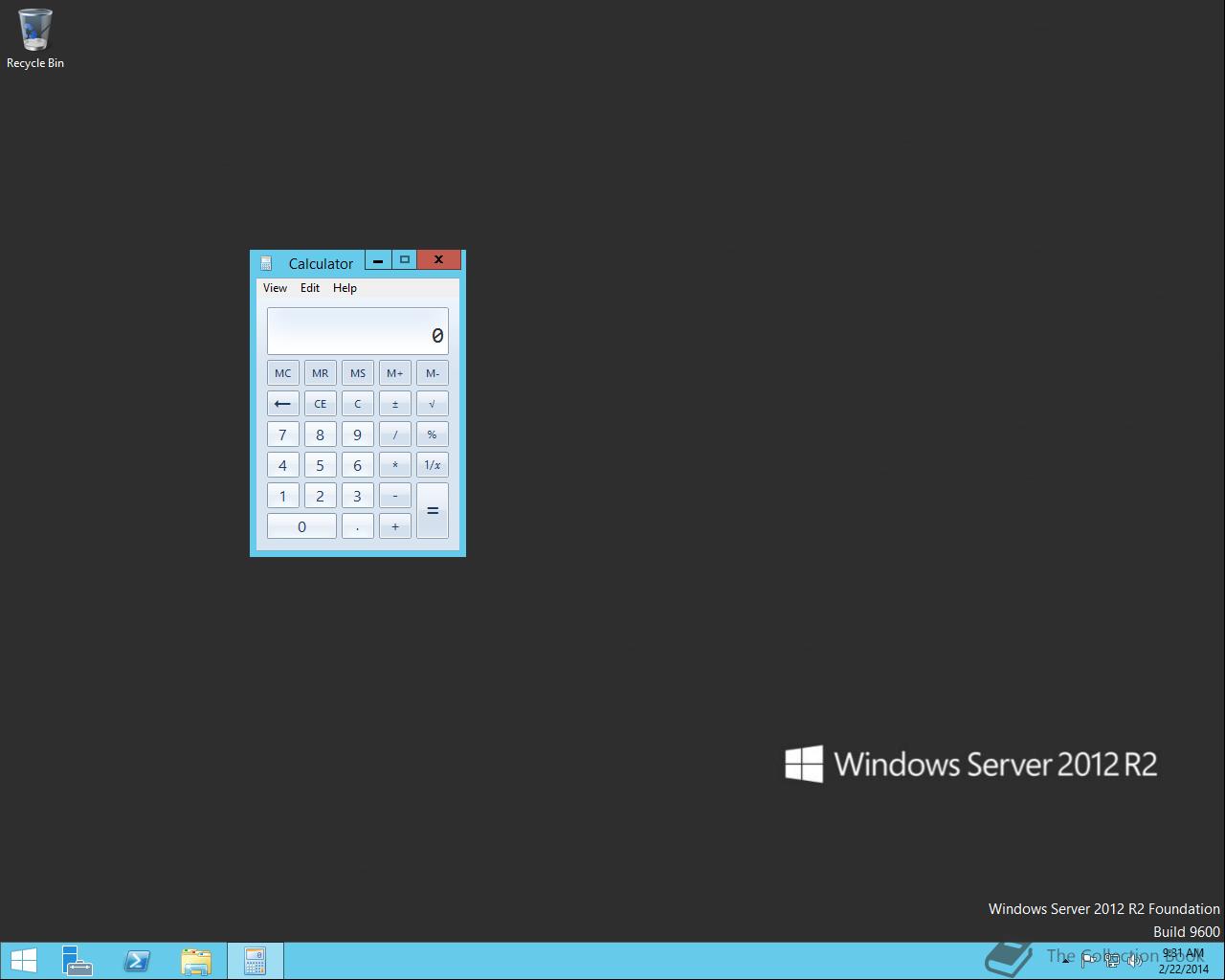Open the View menu in Calculator
1225x980 pixels.
coord(275,287)
